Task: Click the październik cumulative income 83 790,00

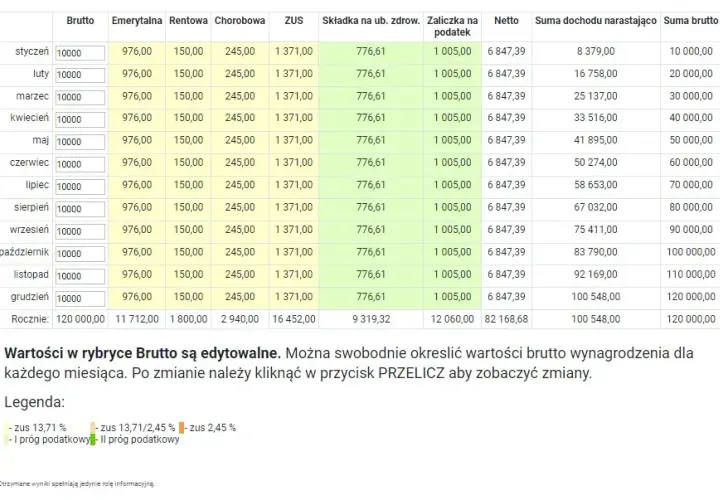Action: pyautogui.click(x=596, y=252)
